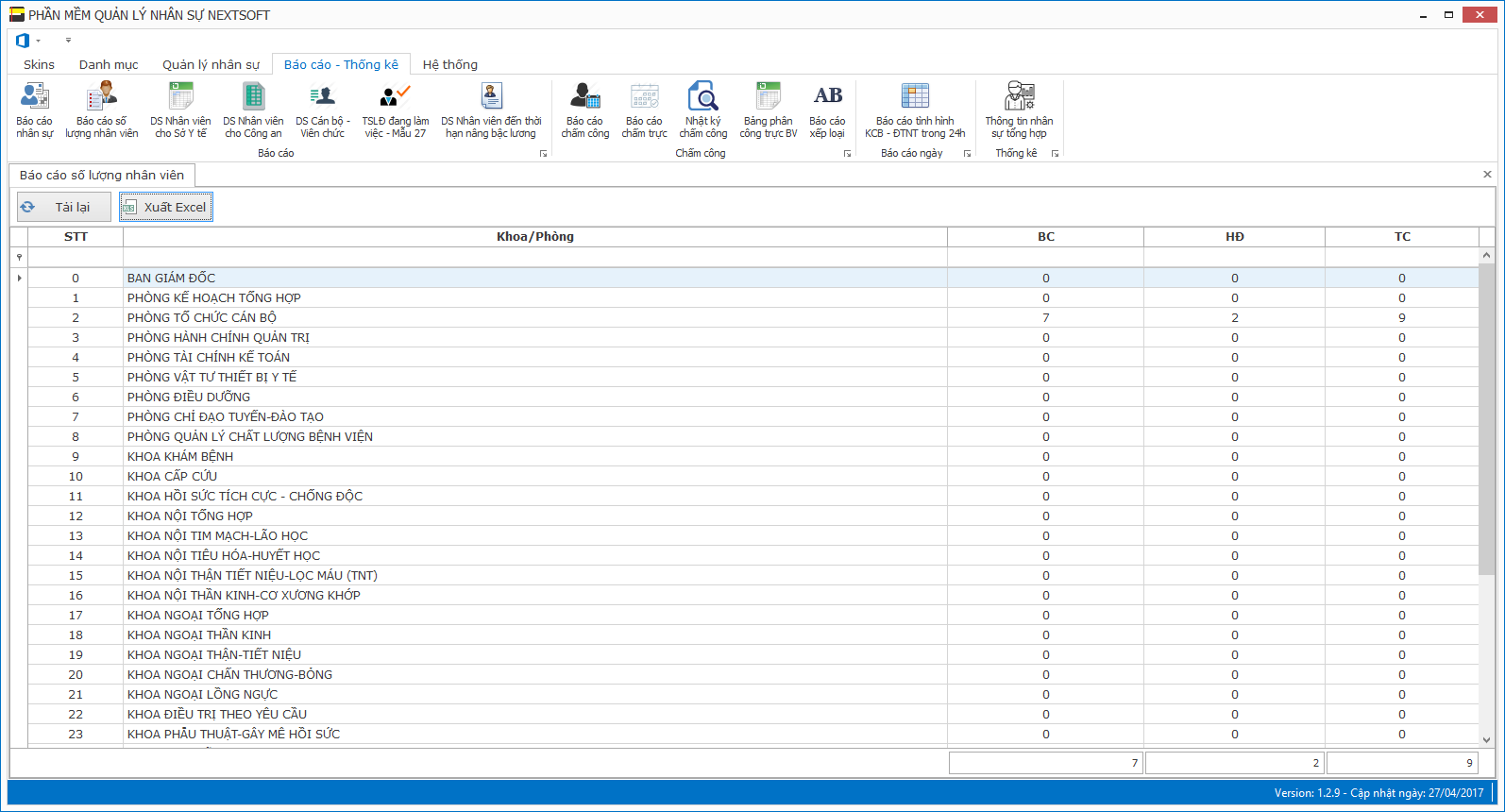Open Báo cáo số lượng nhân viên icon
This screenshot has width=1505, height=812.
coord(102,110)
